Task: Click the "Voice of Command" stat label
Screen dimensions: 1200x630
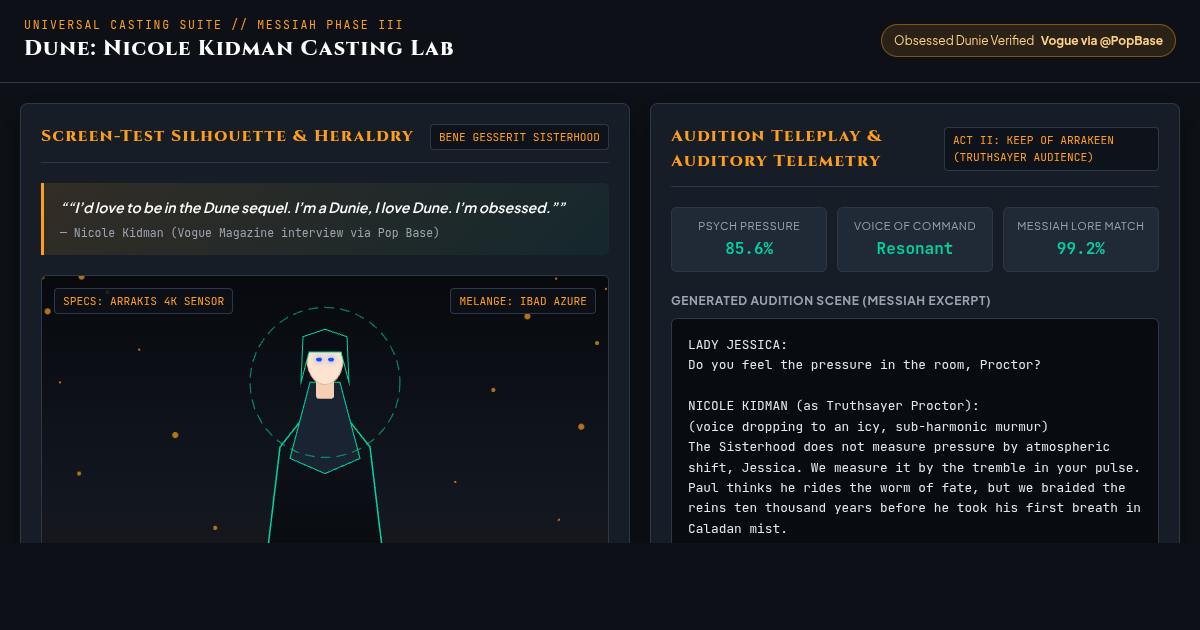Action: (915, 226)
